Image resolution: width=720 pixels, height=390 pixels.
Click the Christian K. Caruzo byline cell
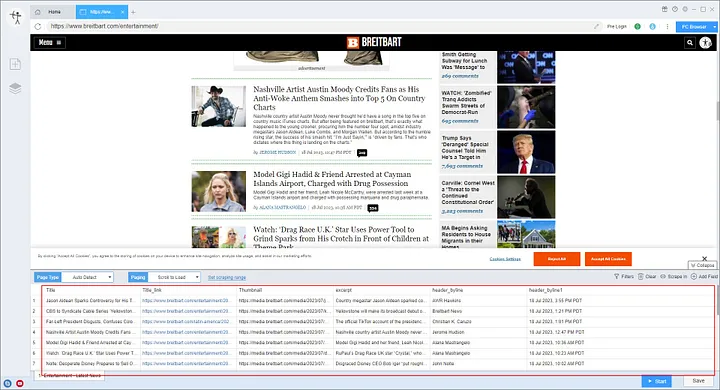478,322
